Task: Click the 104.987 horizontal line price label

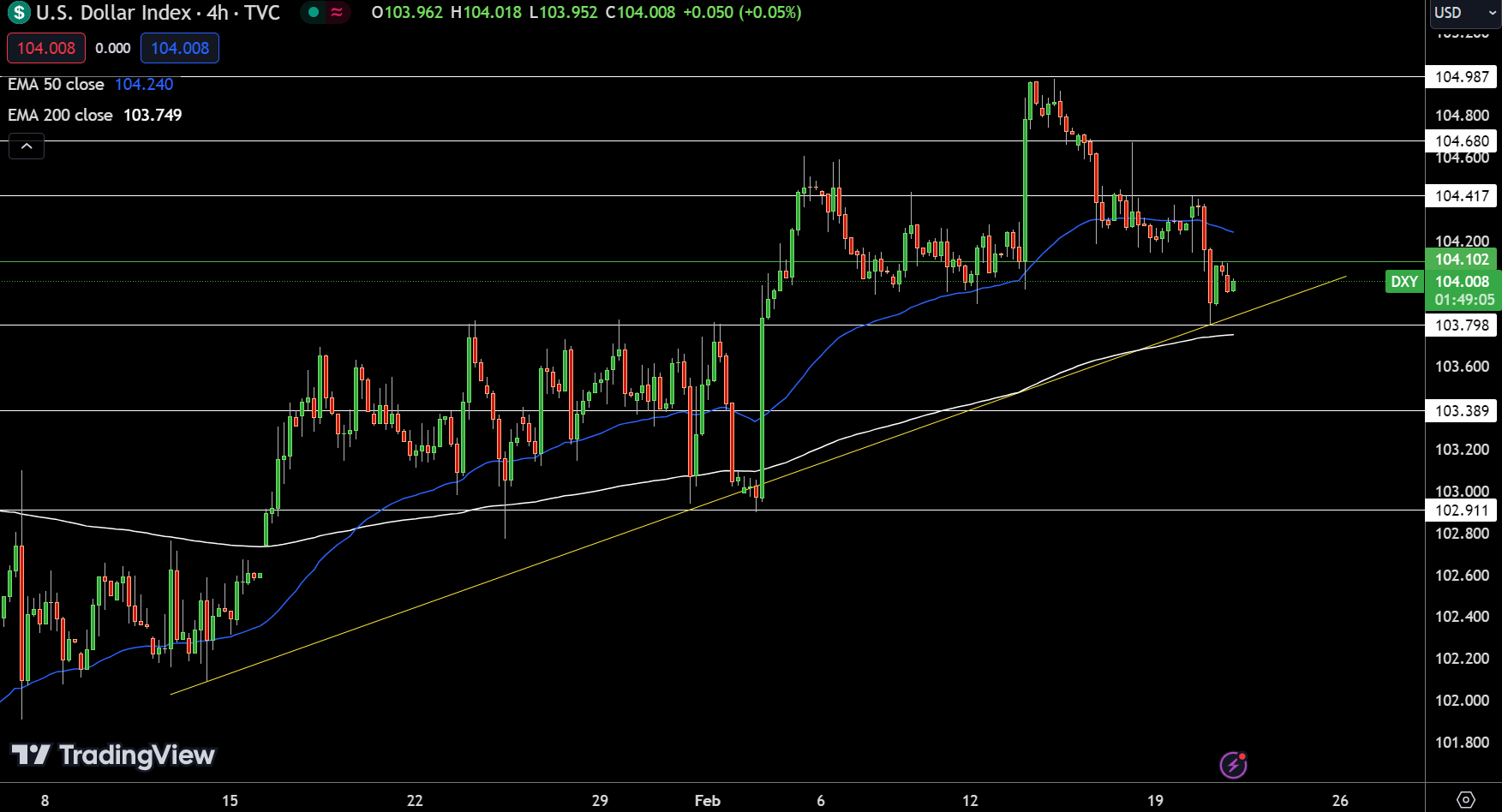Action: [1462, 77]
